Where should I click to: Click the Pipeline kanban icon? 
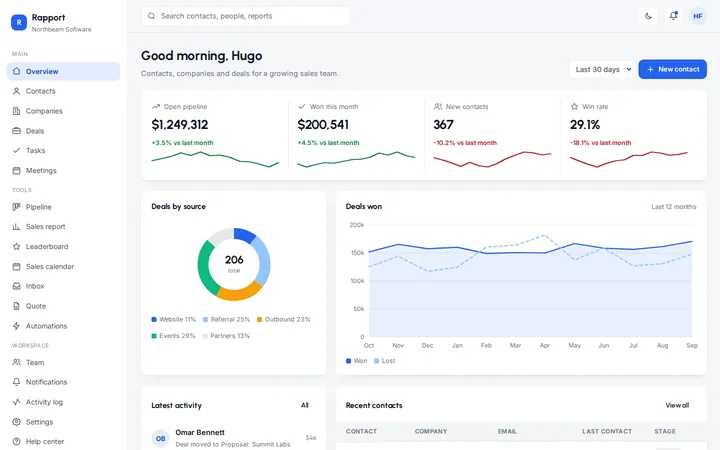[17, 207]
